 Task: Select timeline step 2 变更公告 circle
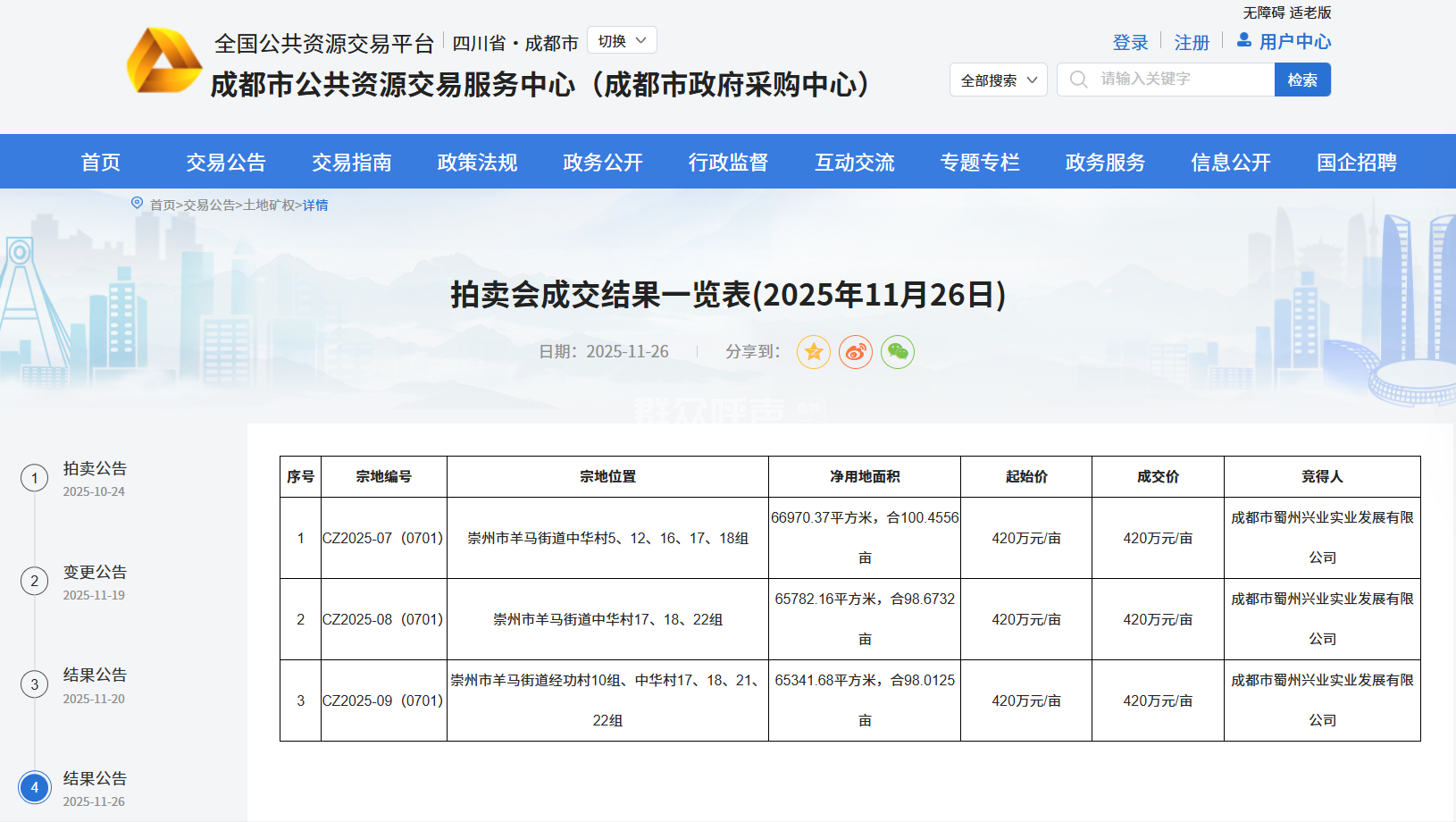tap(35, 582)
